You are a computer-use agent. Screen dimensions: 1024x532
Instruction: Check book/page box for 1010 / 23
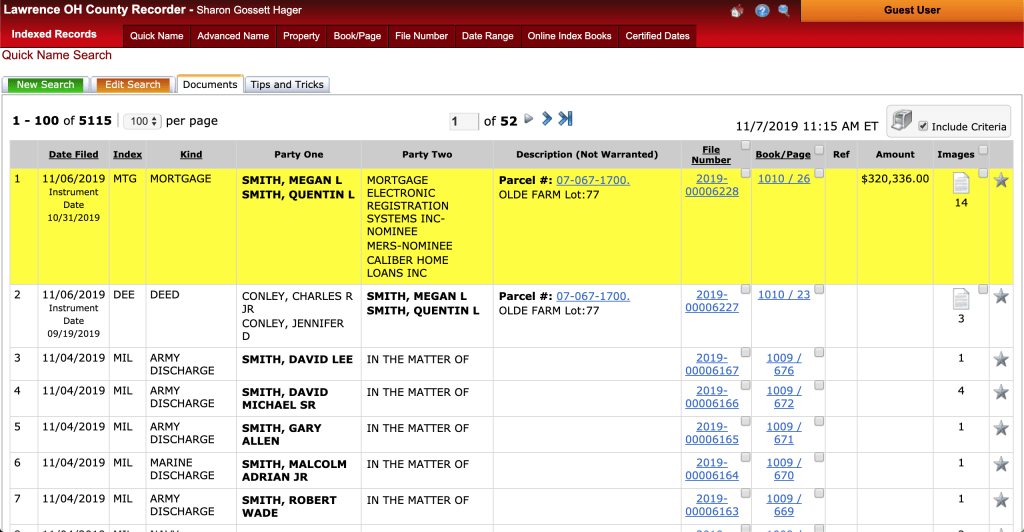[x=819, y=289]
